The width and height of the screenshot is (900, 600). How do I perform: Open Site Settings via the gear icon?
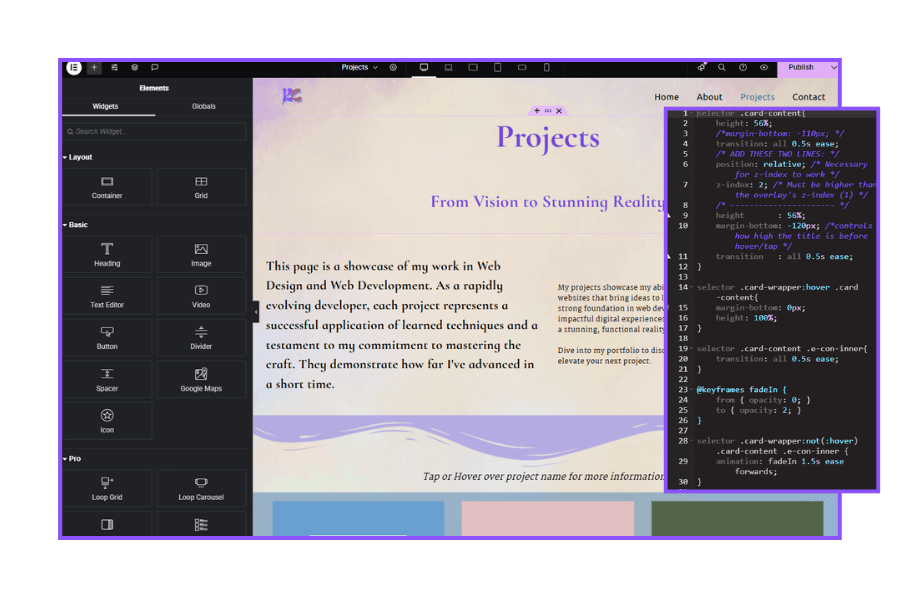click(x=394, y=67)
